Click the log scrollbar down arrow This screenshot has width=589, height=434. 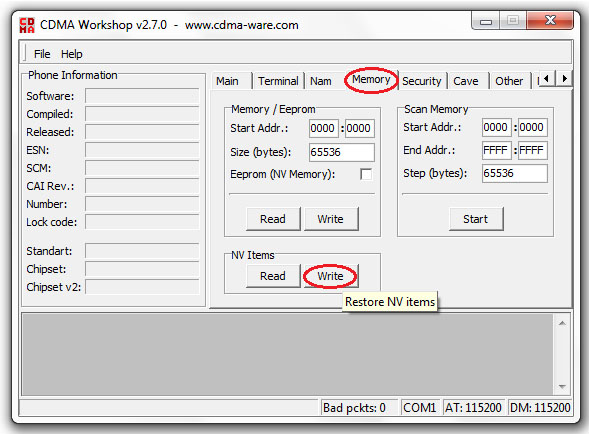click(562, 386)
